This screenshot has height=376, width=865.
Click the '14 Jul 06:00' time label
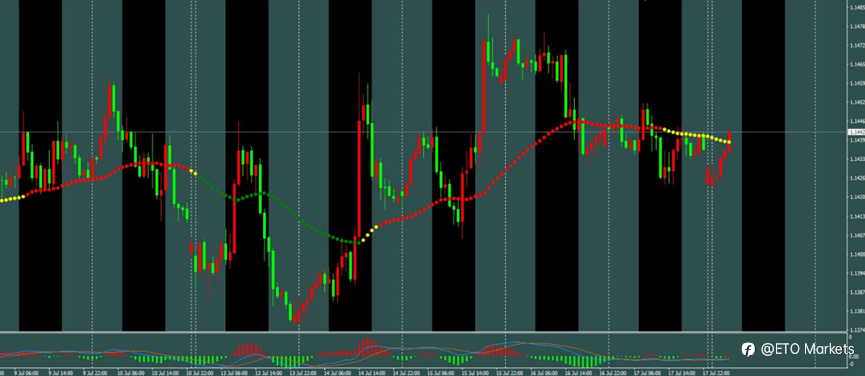[x=338, y=373]
